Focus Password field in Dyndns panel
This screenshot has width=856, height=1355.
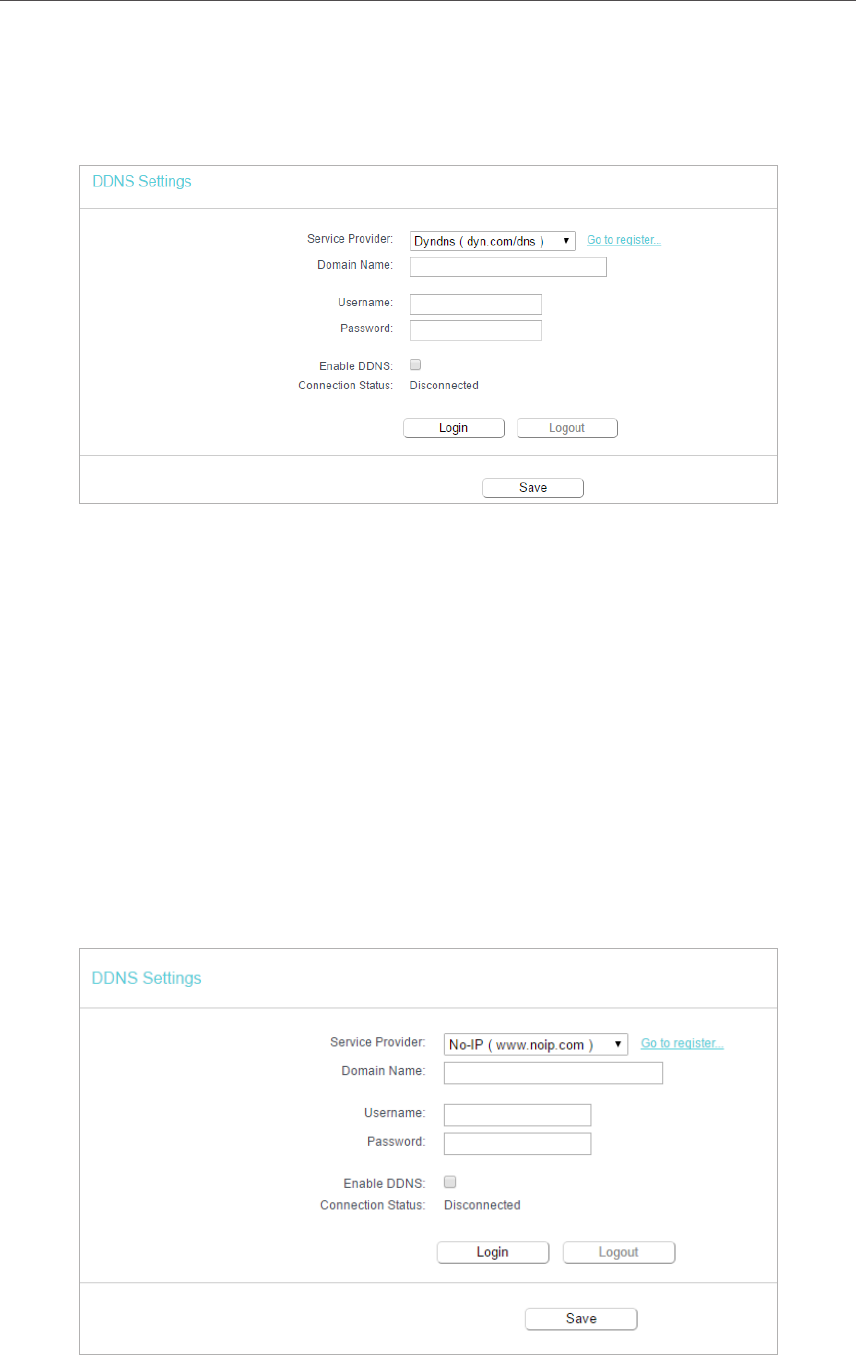point(476,330)
